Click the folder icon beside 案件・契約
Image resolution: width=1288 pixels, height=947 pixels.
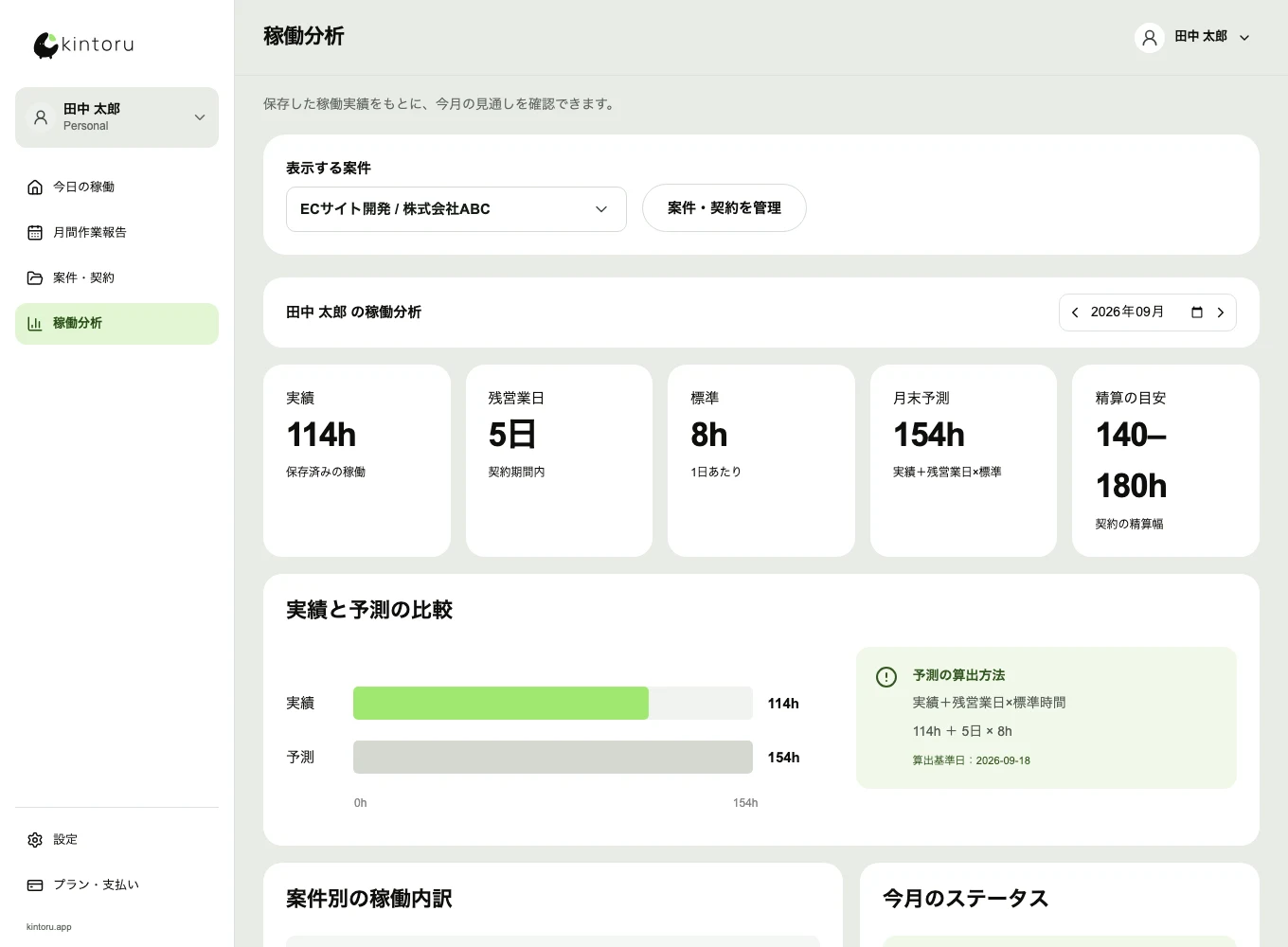pyautogui.click(x=35, y=277)
